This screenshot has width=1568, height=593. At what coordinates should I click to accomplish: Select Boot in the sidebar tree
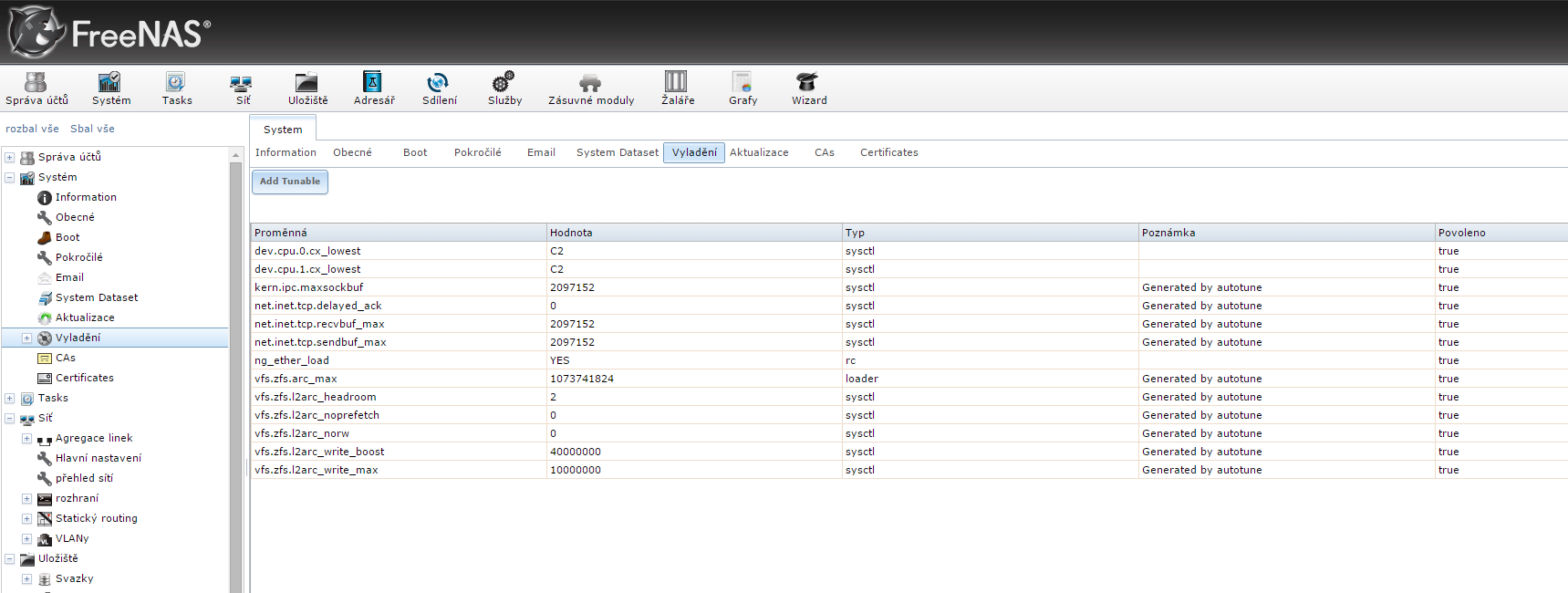pyautogui.click(x=67, y=237)
